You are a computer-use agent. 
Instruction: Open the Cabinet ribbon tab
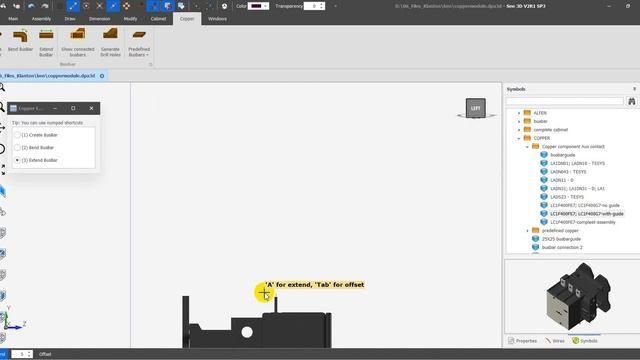(x=158, y=19)
